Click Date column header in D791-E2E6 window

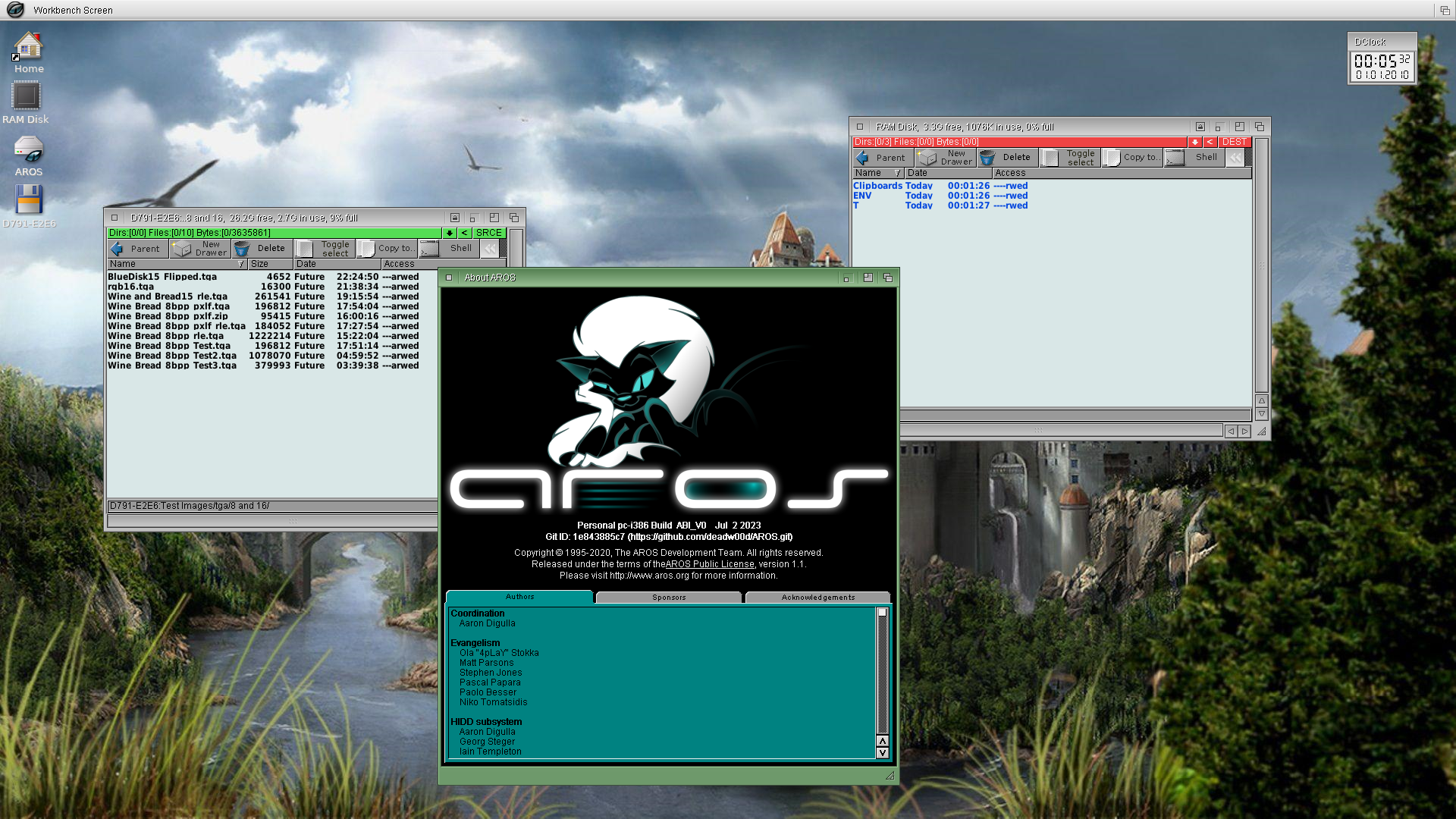337,264
